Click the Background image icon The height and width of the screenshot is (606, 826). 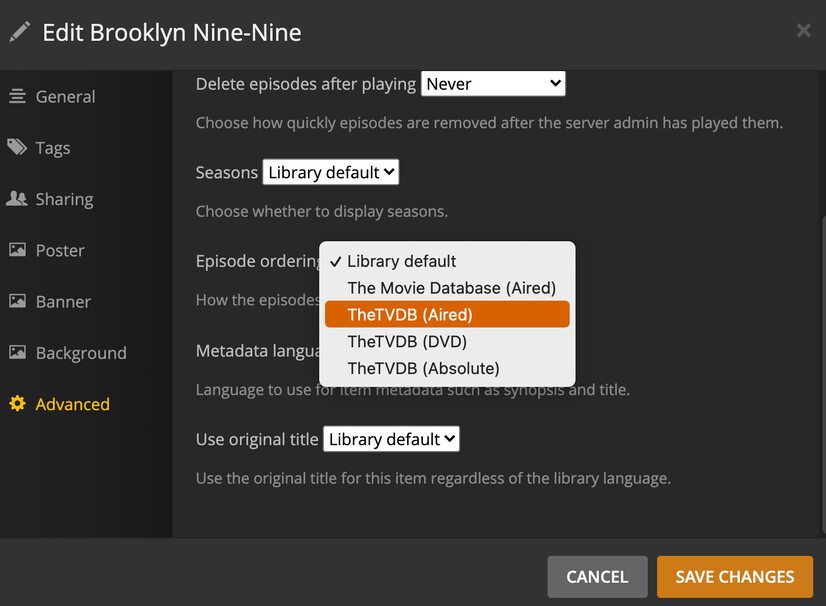[17, 353]
